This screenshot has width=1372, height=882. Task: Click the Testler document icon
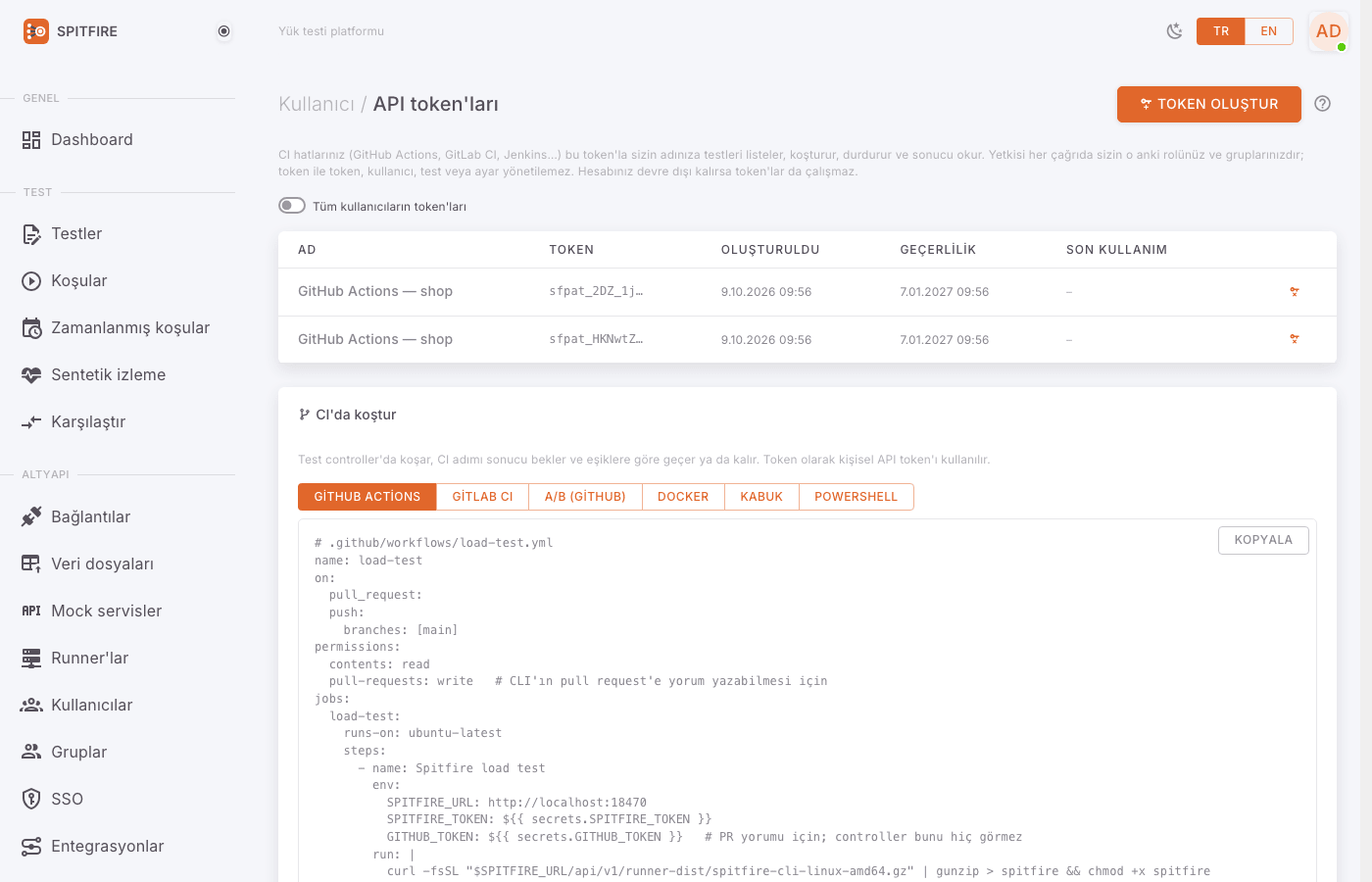click(x=31, y=234)
